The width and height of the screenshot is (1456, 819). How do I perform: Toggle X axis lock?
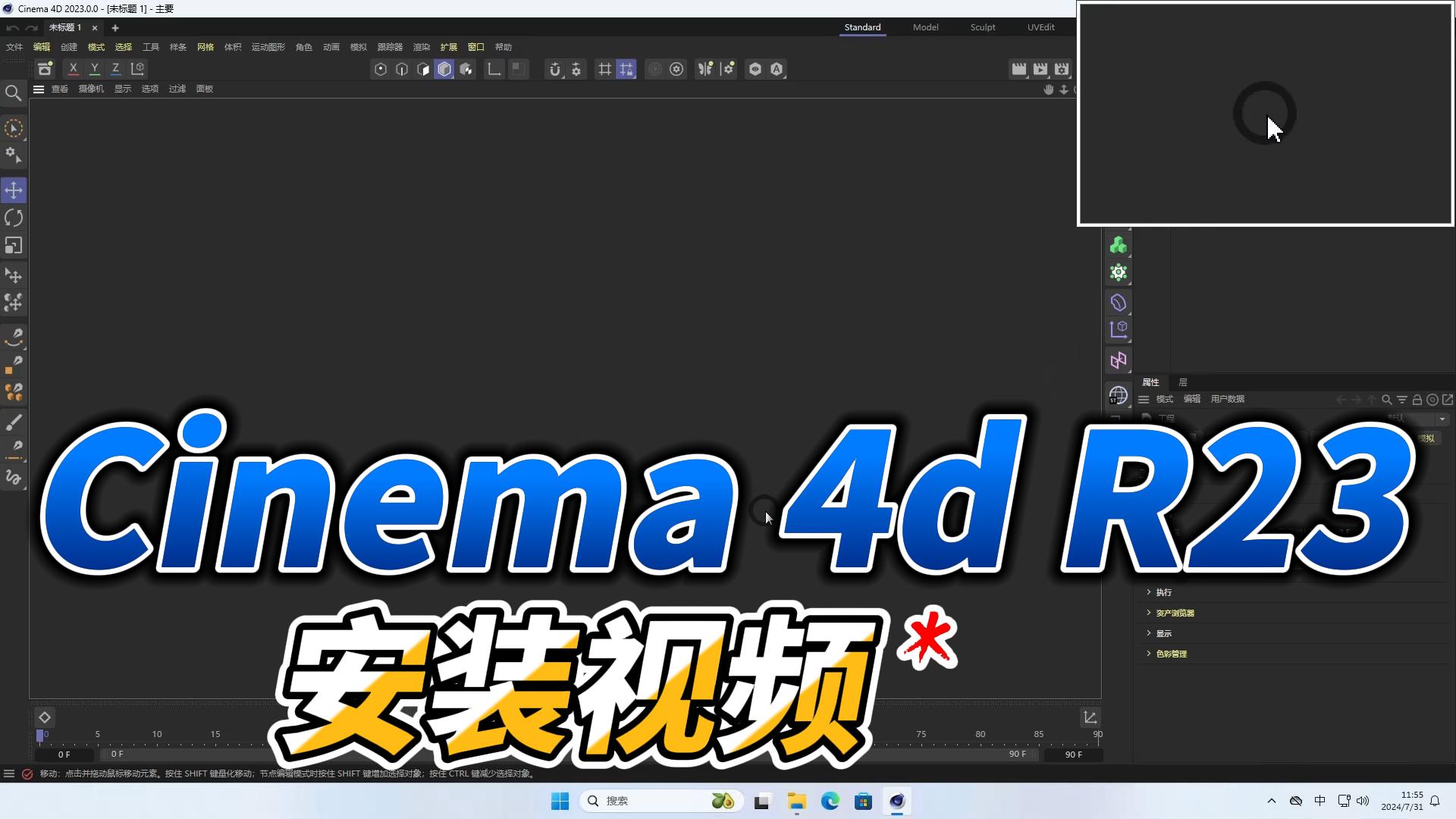click(x=73, y=69)
